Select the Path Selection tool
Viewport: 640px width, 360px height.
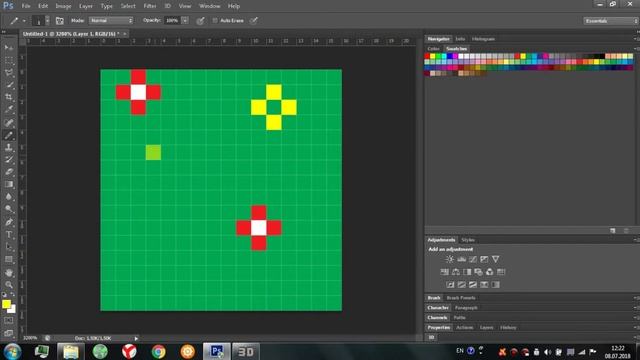(x=9, y=247)
